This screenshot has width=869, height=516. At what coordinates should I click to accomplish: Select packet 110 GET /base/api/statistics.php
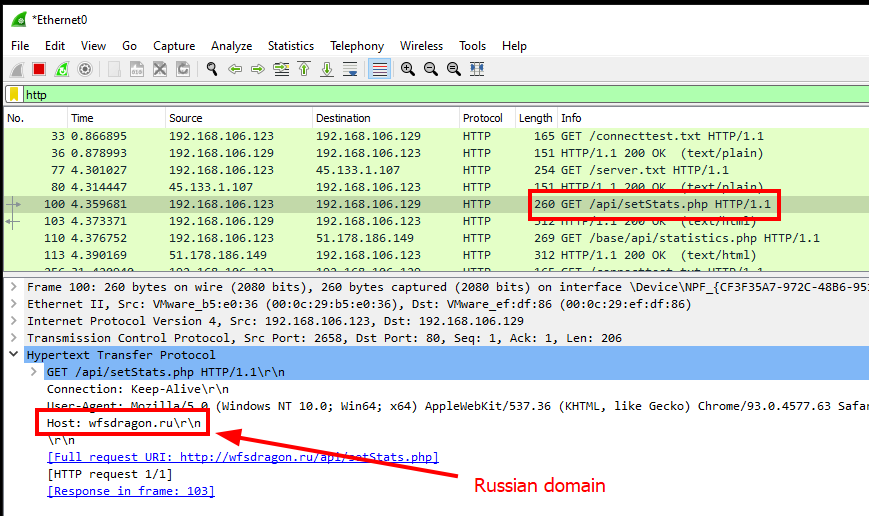click(436, 238)
